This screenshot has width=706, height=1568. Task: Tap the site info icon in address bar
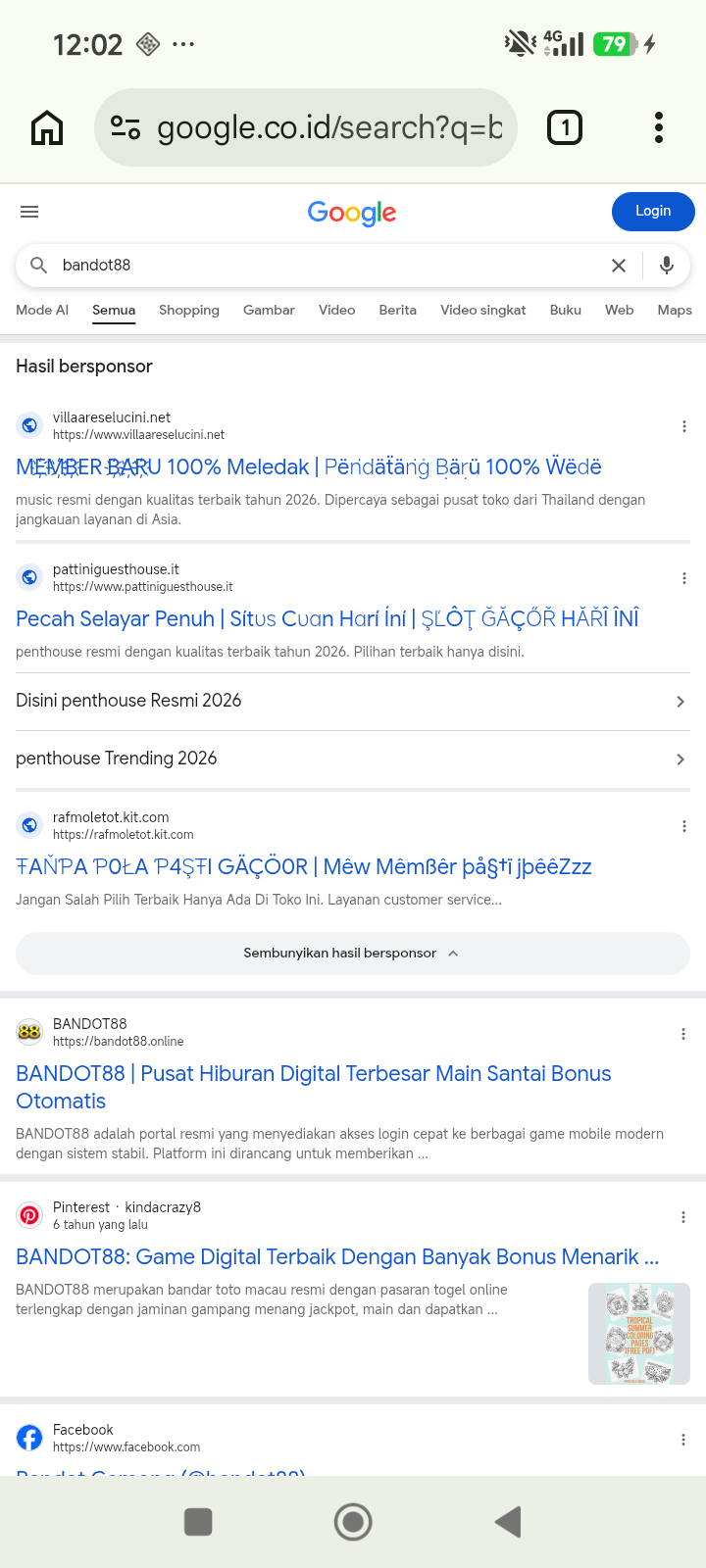(x=126, y=127)
